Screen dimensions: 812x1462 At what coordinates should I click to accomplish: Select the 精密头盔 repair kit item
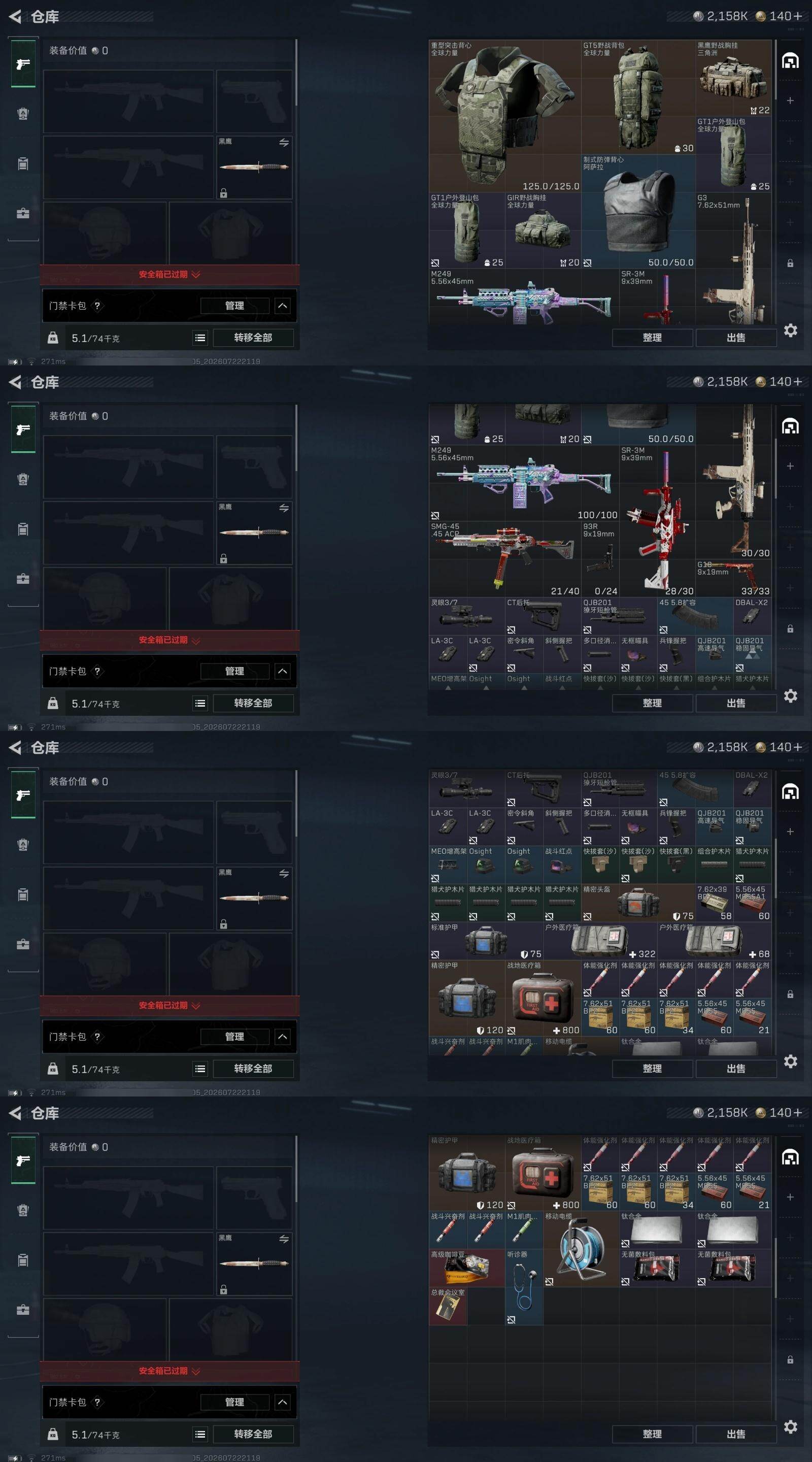[638, 903]
